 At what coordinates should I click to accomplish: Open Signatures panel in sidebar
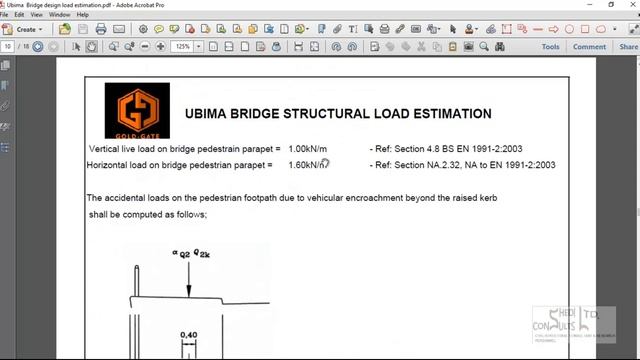(x=5, y=127)
